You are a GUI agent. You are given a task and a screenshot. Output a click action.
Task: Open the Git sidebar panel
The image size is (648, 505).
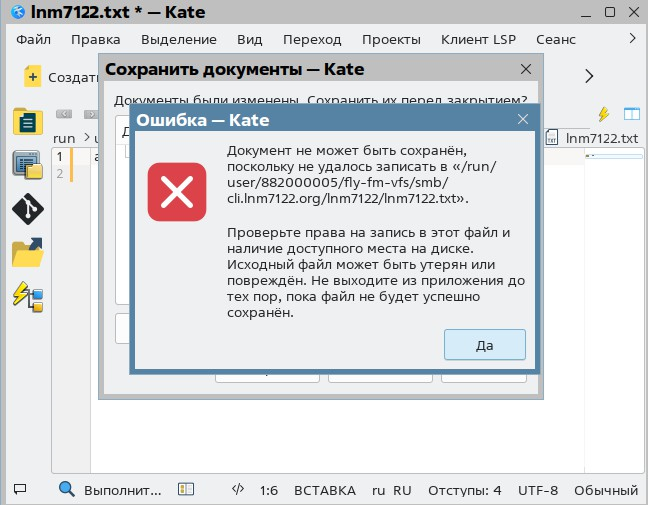[x=28, y=209]
